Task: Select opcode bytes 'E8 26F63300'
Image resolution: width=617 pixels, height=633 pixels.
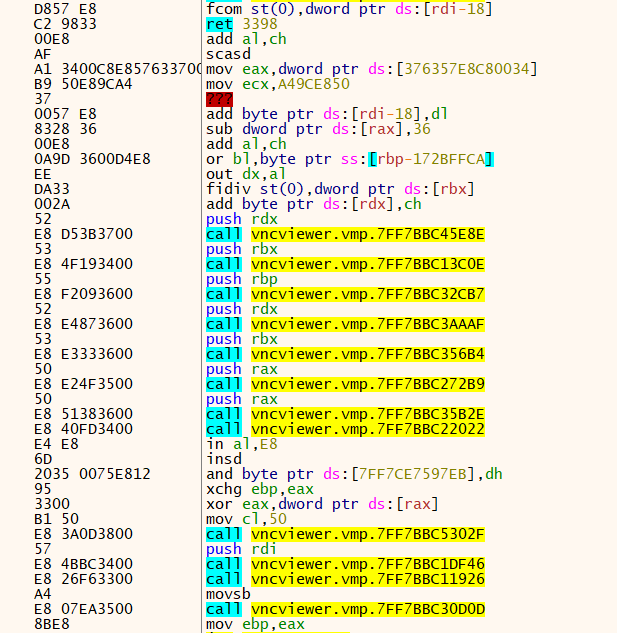Action: (x=83, y=579)
